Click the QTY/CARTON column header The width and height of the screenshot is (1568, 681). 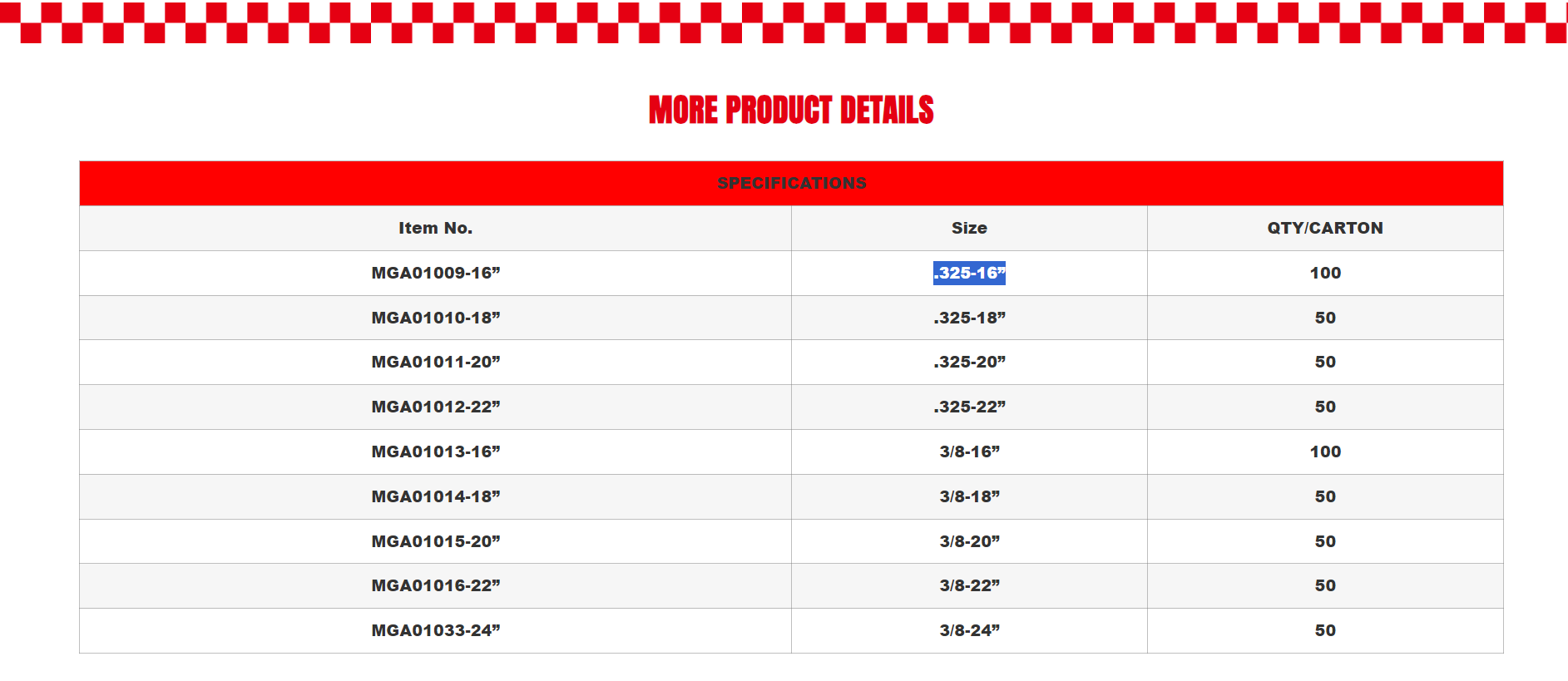coord(1325,228)
